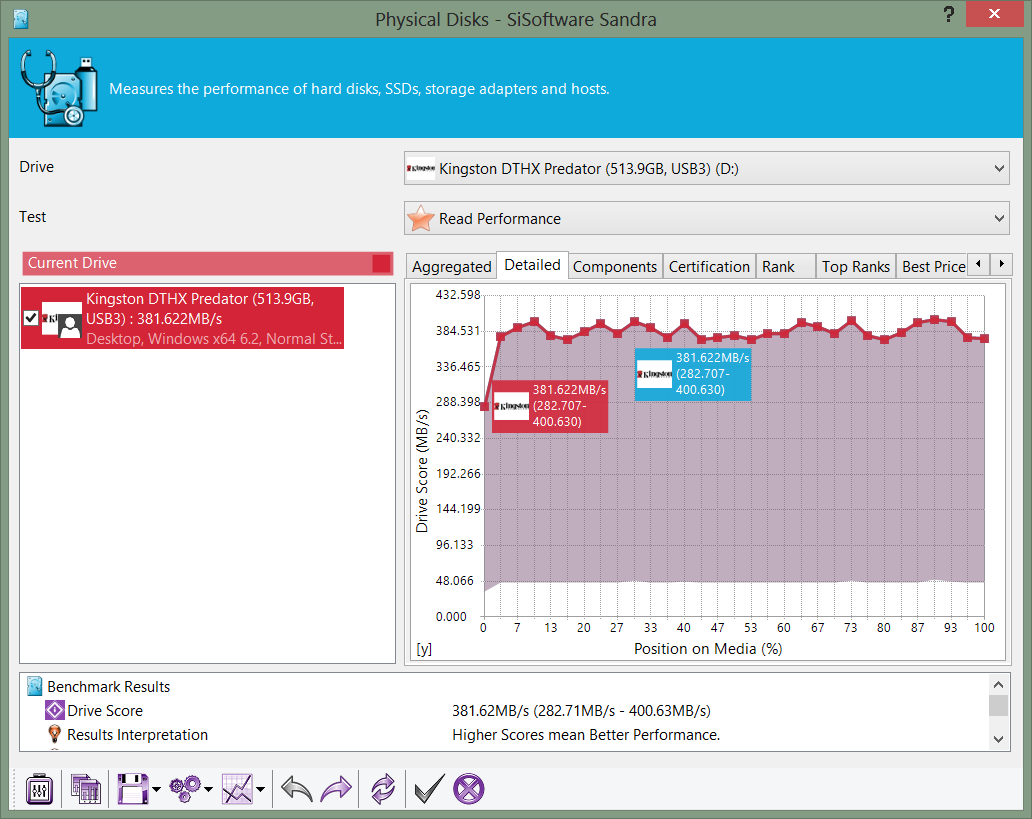Click the purple cancel X icon
Viewport: 1032px width, 819px height.
469,789
